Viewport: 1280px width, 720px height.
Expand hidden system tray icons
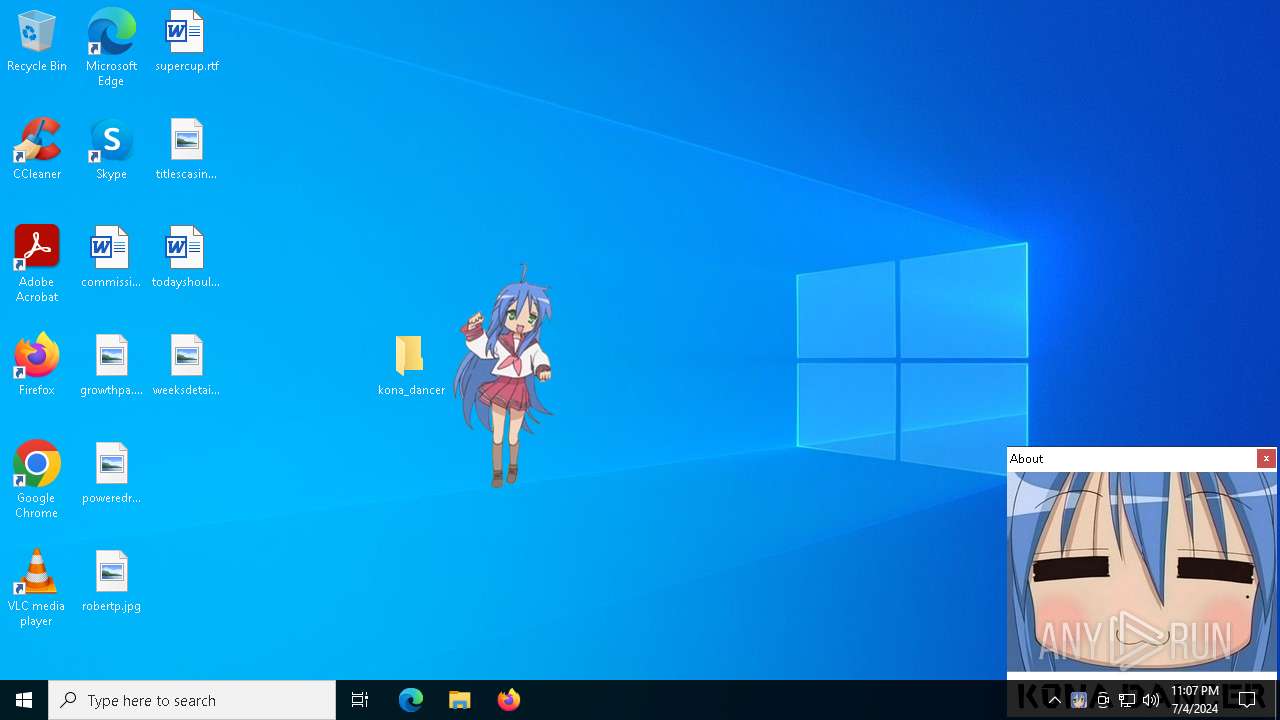coord(1054,700)
